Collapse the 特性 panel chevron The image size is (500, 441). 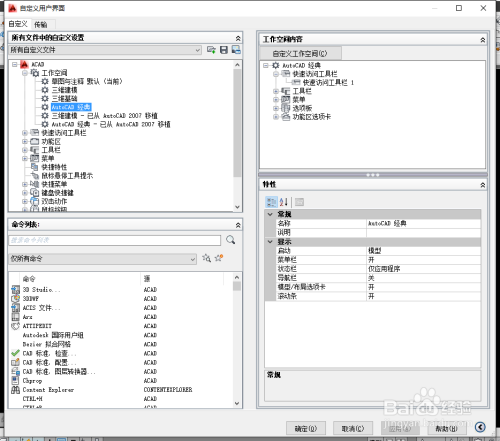click(482, 185)
